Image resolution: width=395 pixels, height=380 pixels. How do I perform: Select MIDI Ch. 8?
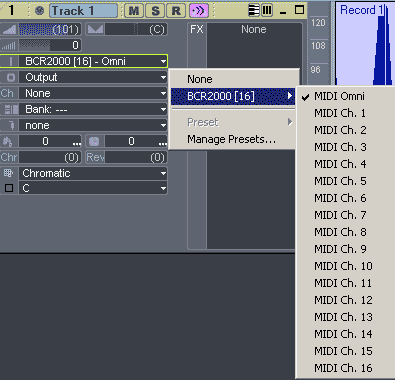[x=346, y=232]
